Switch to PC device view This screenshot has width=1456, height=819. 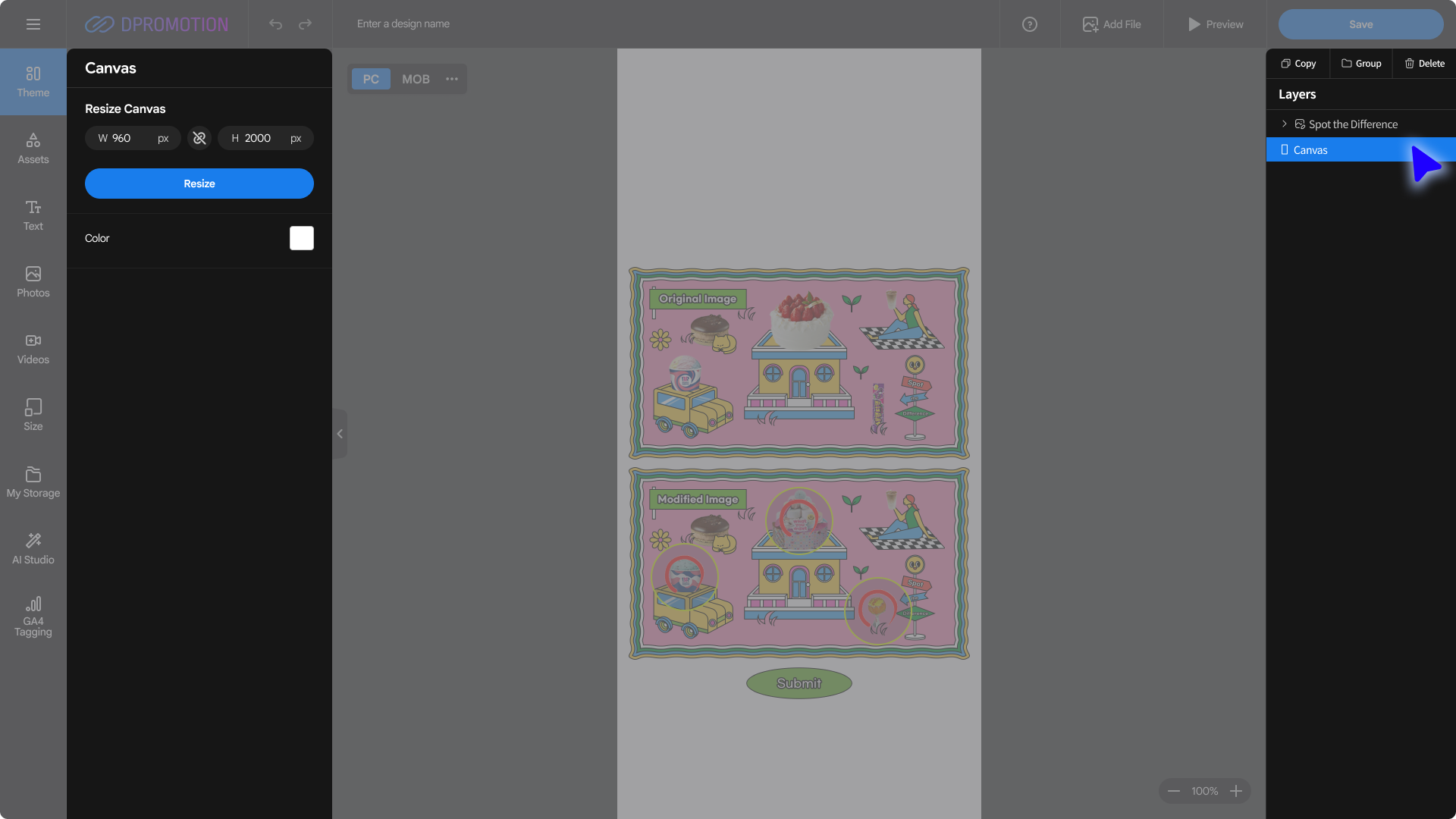pyautogui.click(x=371, y=79)
